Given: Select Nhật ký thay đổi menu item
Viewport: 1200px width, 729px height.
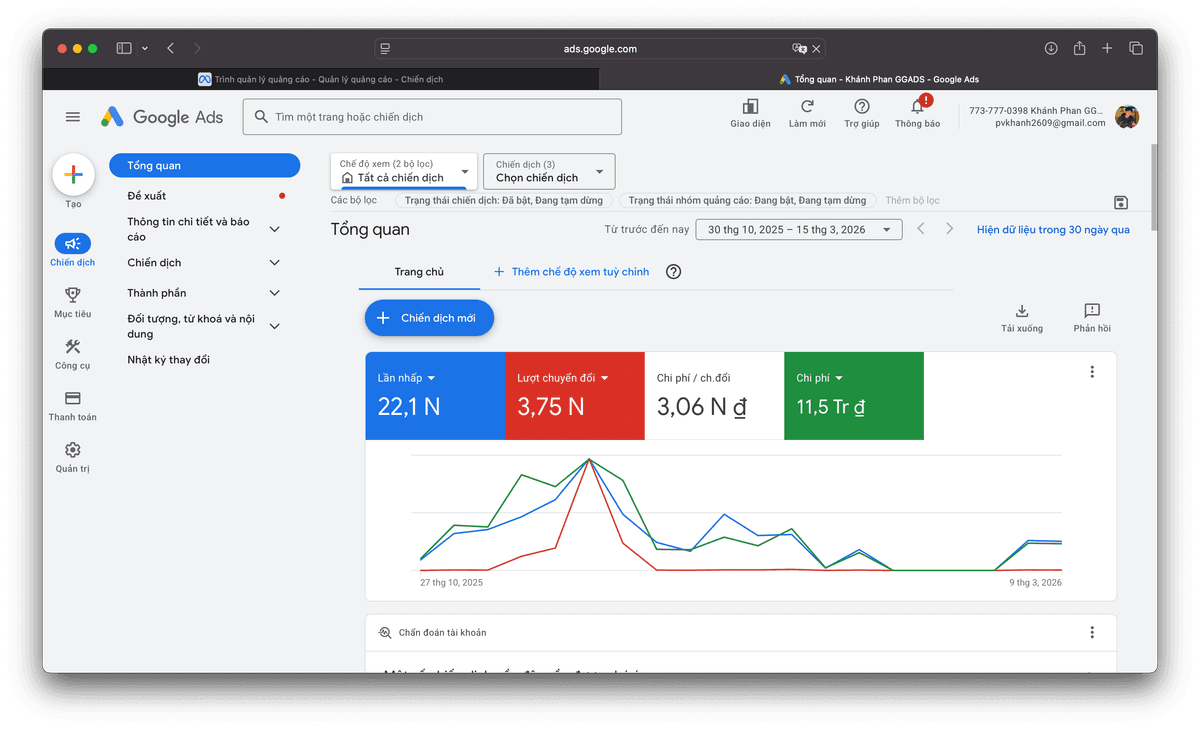Looking at the screenshot, I should pyautogui.click(x=168, y=359).
